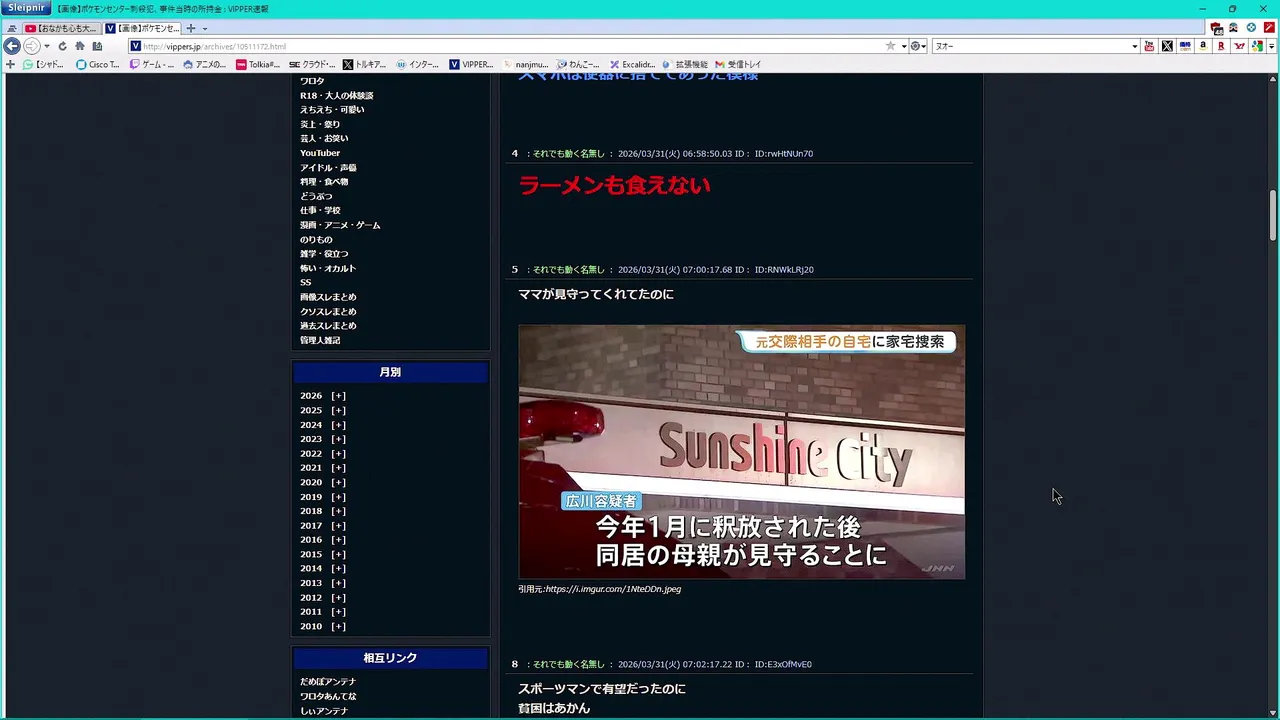The width and height of the screenshot is (1280, 720).
Task: Expand the 2015 monthly archive
Action: [338, 554]
